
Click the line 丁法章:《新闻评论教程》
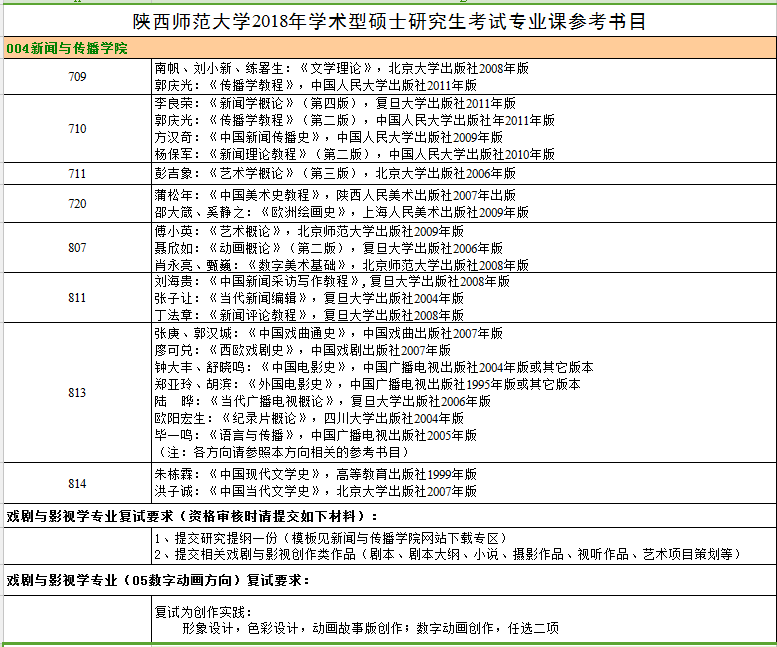coord(309,315)
